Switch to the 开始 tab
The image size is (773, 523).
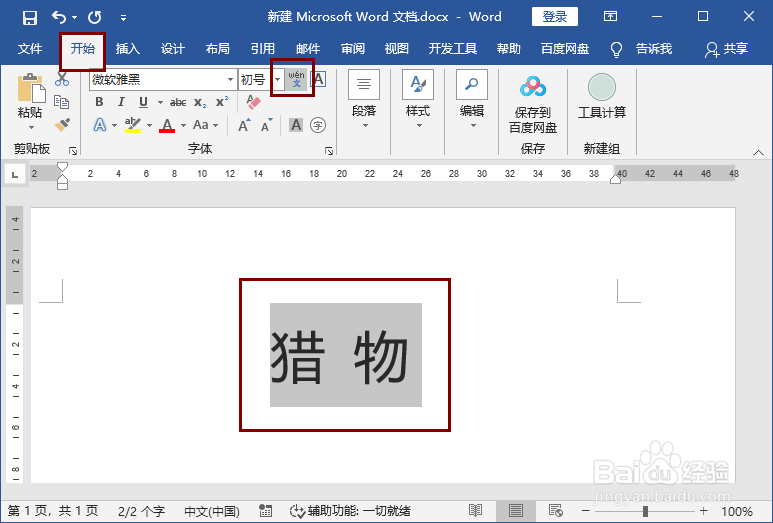82,49
